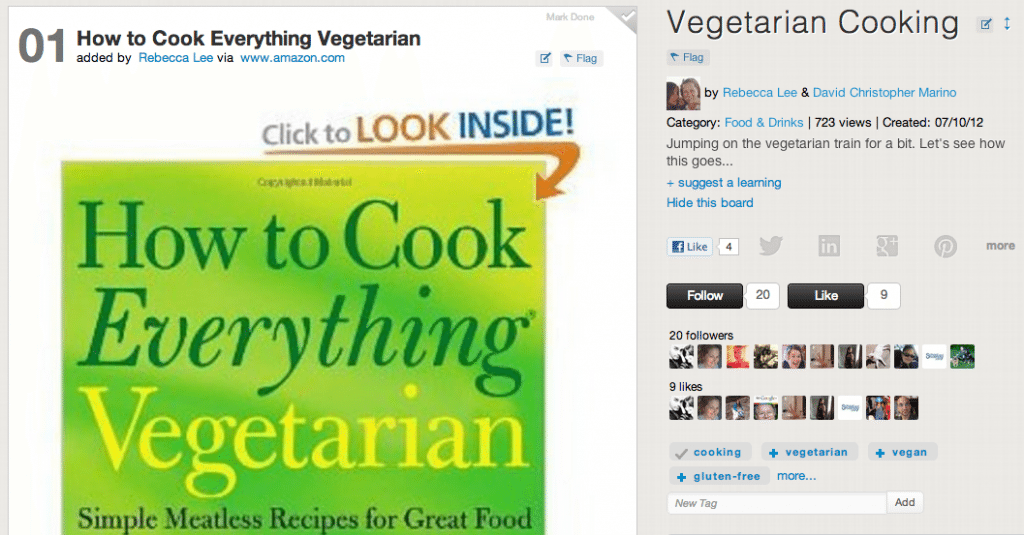Click the New Tag input field
The width and height of the screenshot is (1024, 535).
click(776, 503)
